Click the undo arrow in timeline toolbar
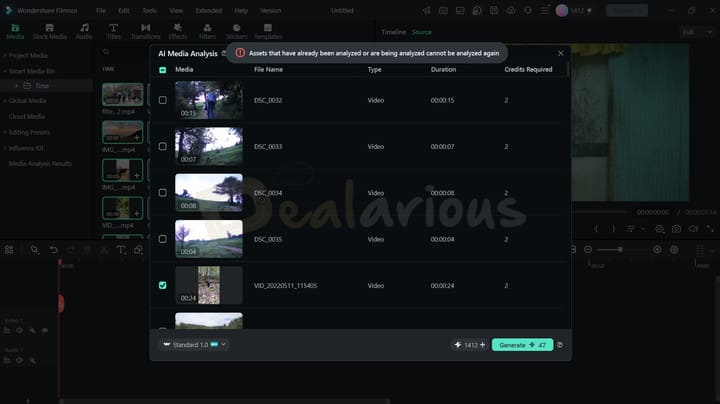Screen dimensions: 720x404 click(53, 250)
